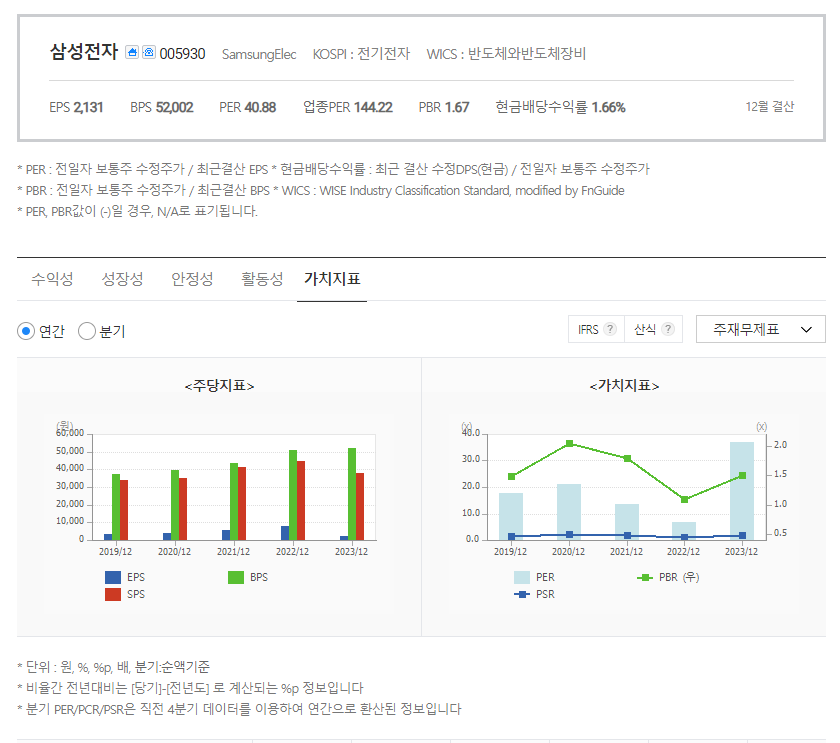This screenshot has width=840, height=743.
Task: Open the 주재무제표 dropdown
Action: [x=761, y=329]
